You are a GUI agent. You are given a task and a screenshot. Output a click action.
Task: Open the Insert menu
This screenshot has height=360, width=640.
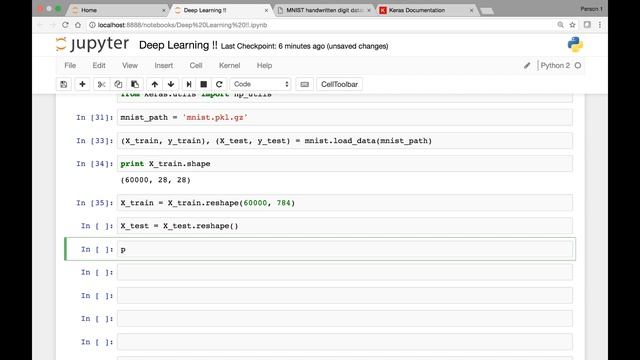(164, 65)
